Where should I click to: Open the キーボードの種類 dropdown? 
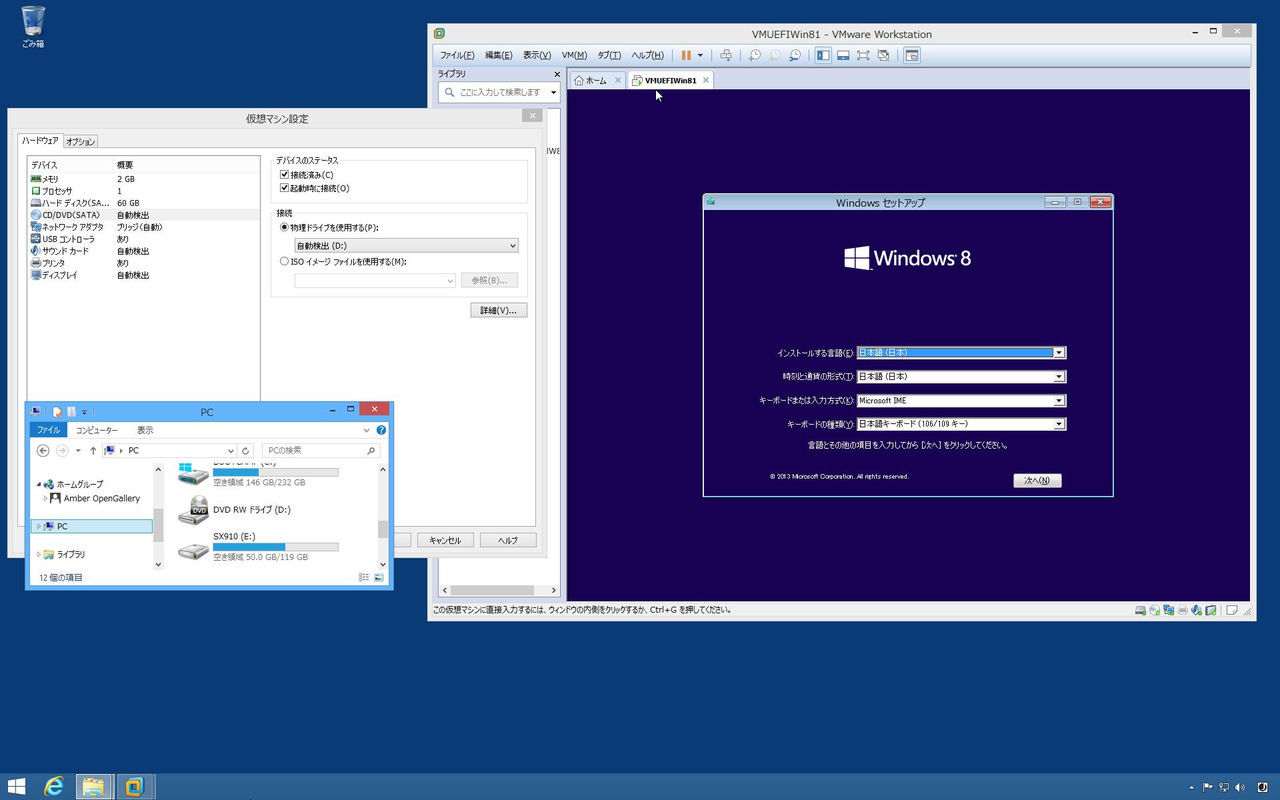tap(961, 424)
